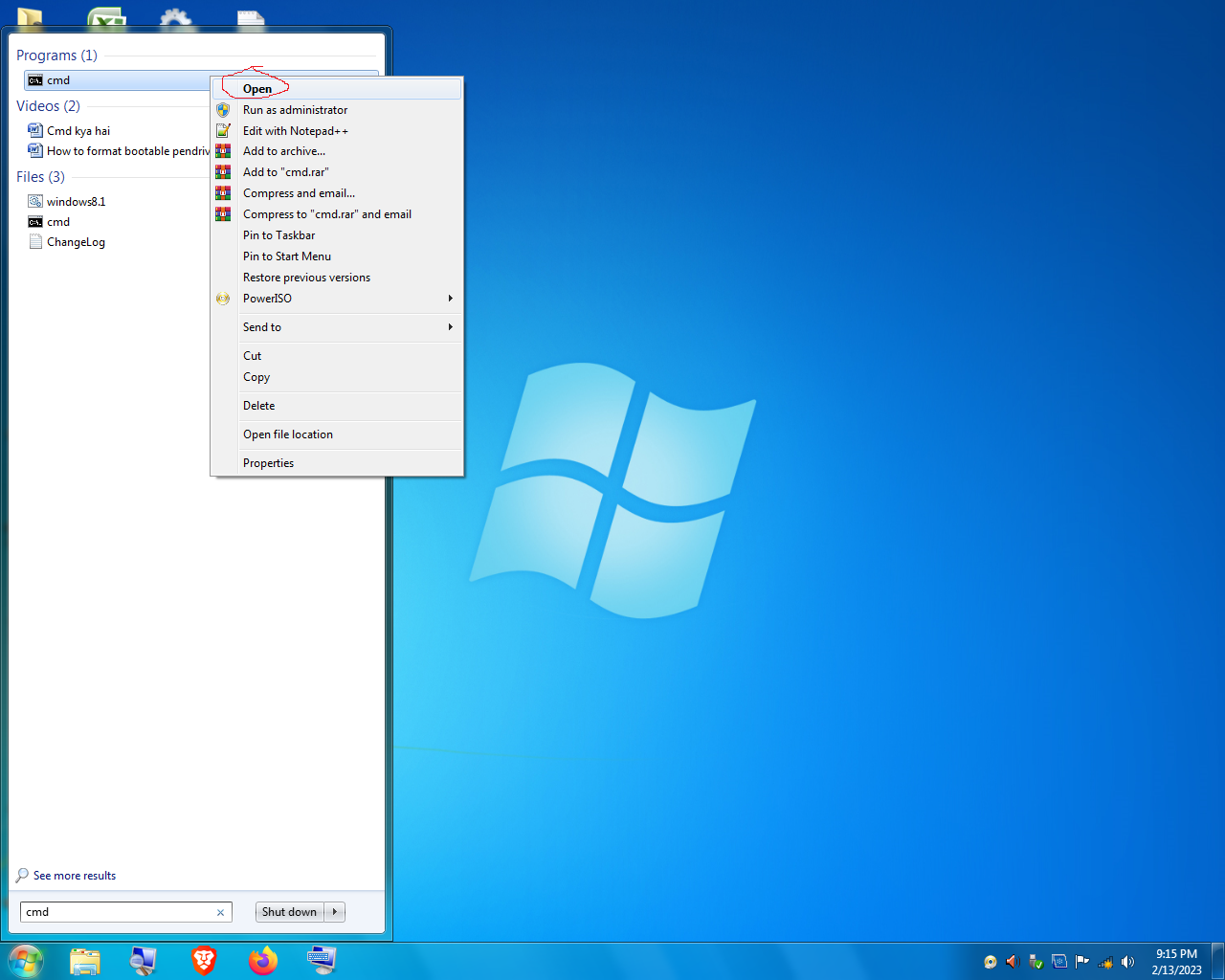
Task: Expand the PowerISO submenu
Action: click(337, 299)
